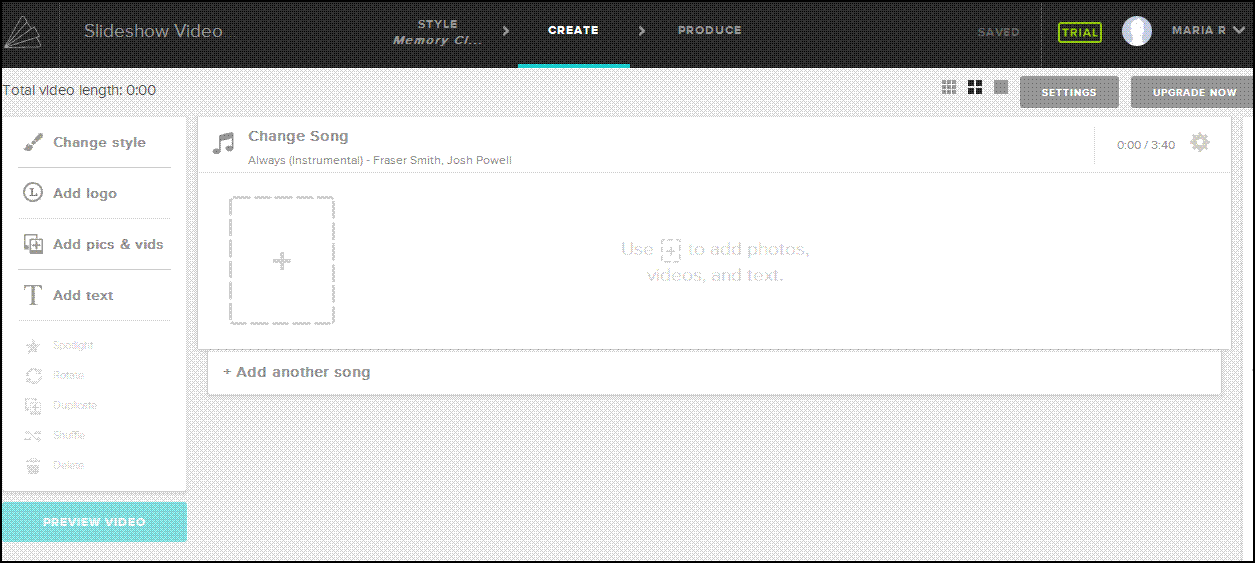Click the song name Always (Instrumental)
The width and height of the screenshot is (1255, 563).
click(x=380, y=160)
